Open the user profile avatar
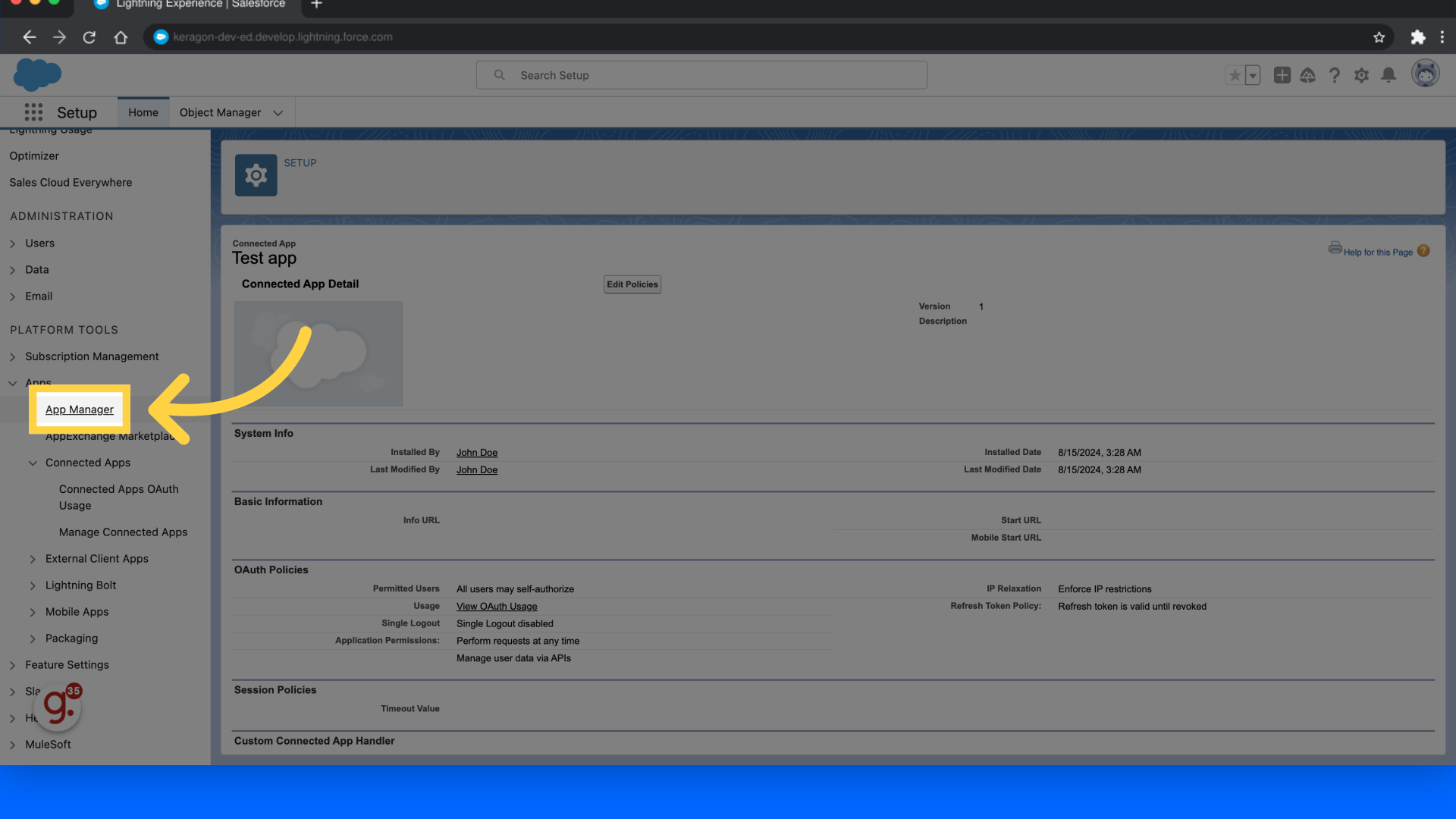 point(1425,74)
